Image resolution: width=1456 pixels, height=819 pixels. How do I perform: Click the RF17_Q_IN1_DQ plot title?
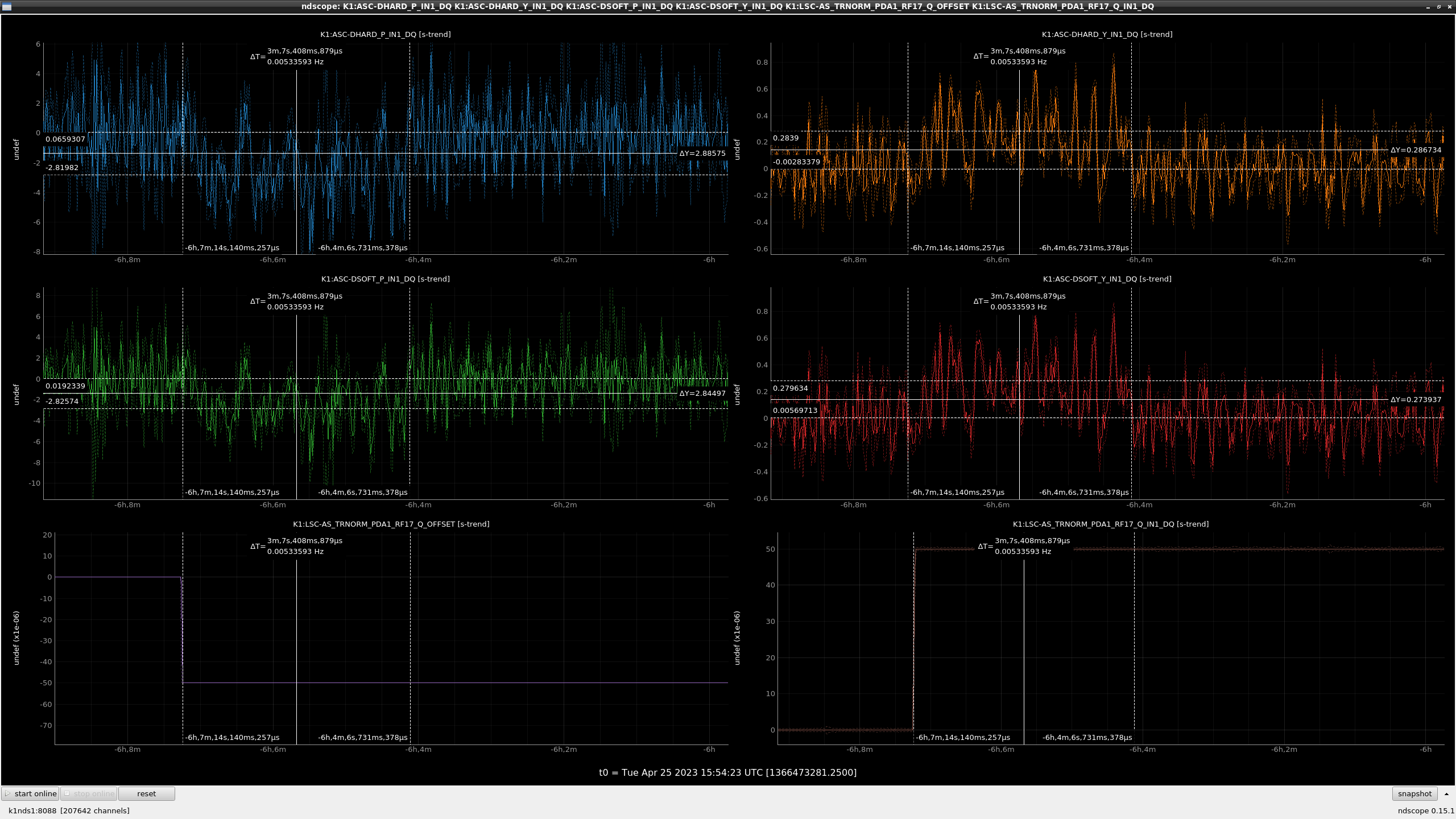pyautogui.click(x=1110, y=524)
